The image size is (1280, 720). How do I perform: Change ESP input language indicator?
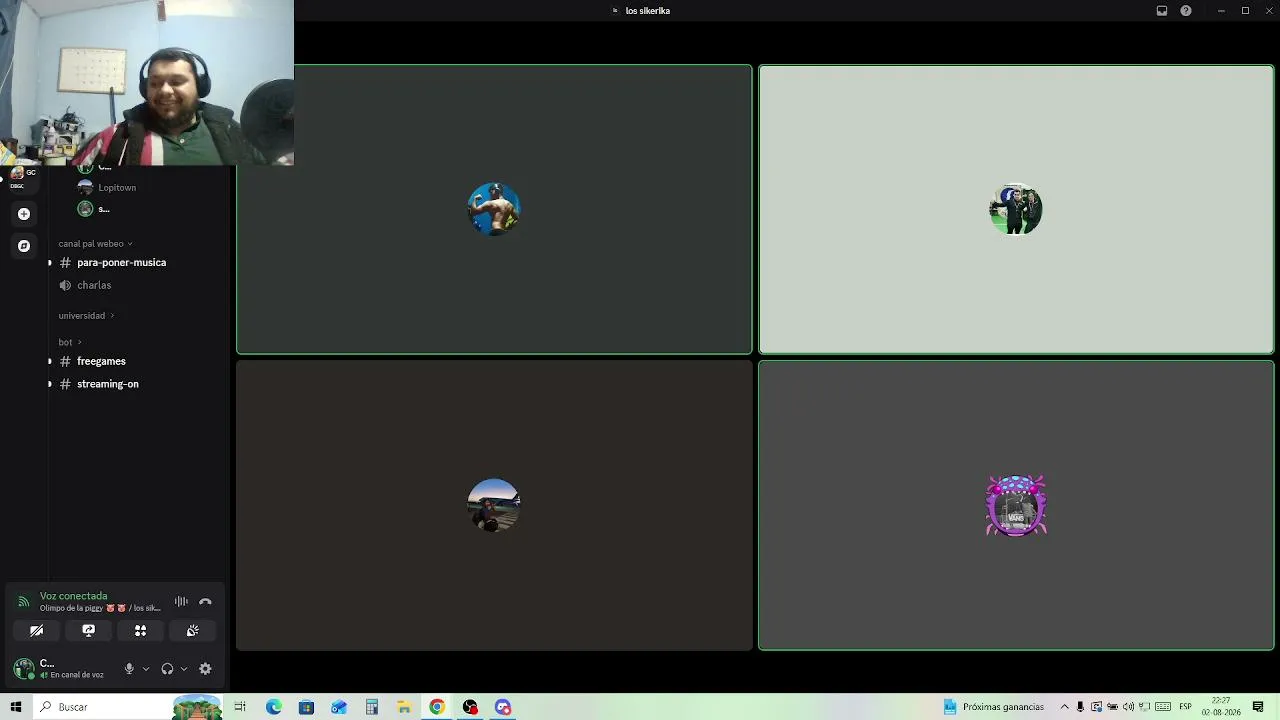(1185, 707)
